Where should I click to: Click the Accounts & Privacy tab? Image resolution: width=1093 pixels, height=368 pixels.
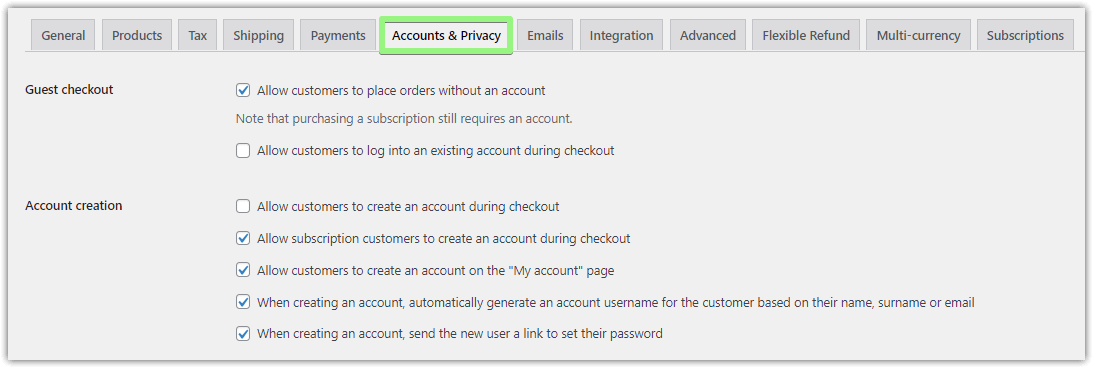[x=446, y=36]
